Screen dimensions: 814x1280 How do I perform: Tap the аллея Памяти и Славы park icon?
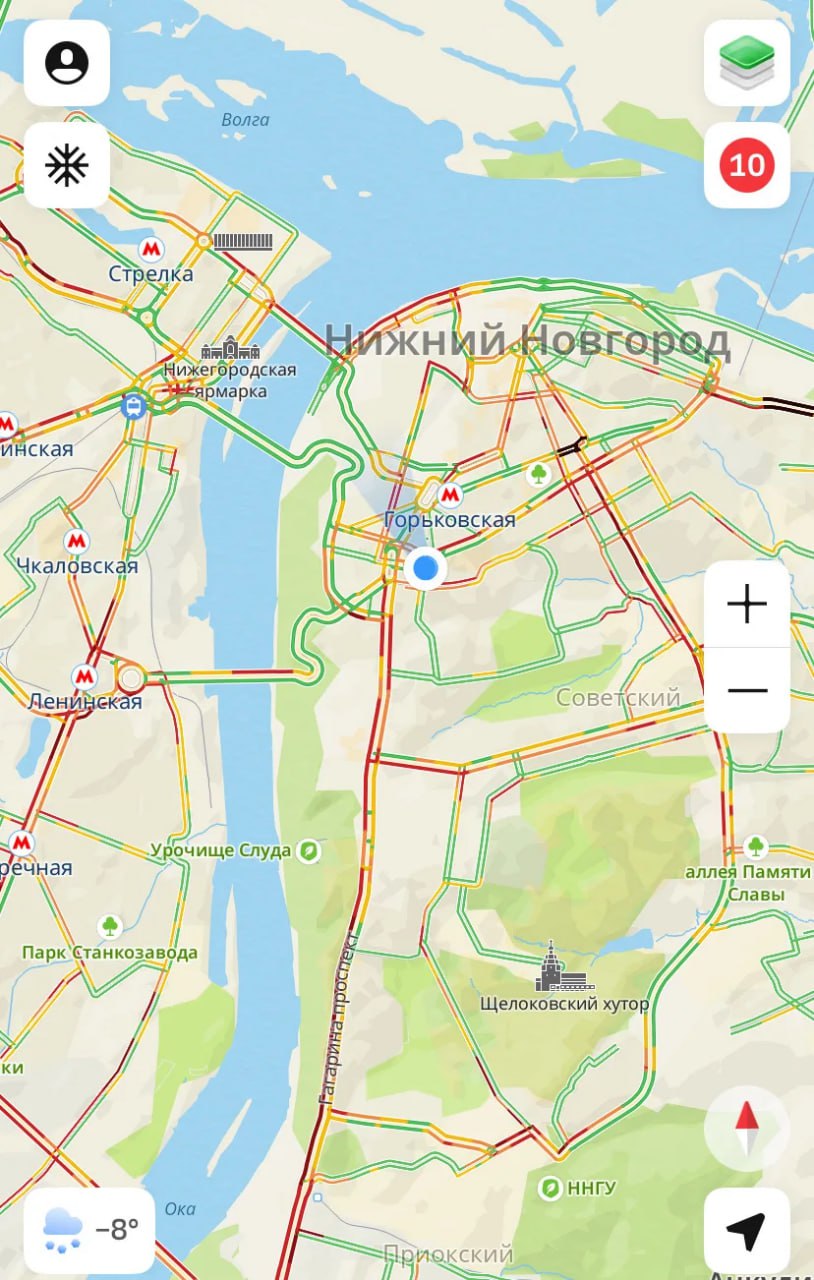(756, 848)
